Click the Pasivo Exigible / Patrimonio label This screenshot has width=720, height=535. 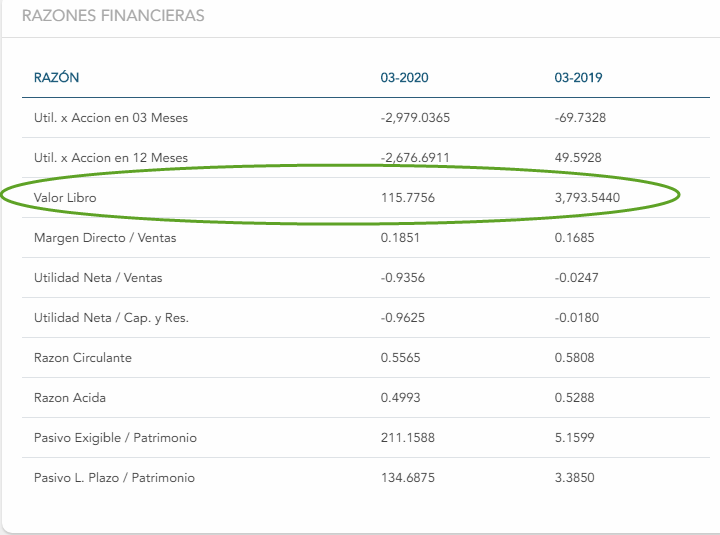[115, 438]
